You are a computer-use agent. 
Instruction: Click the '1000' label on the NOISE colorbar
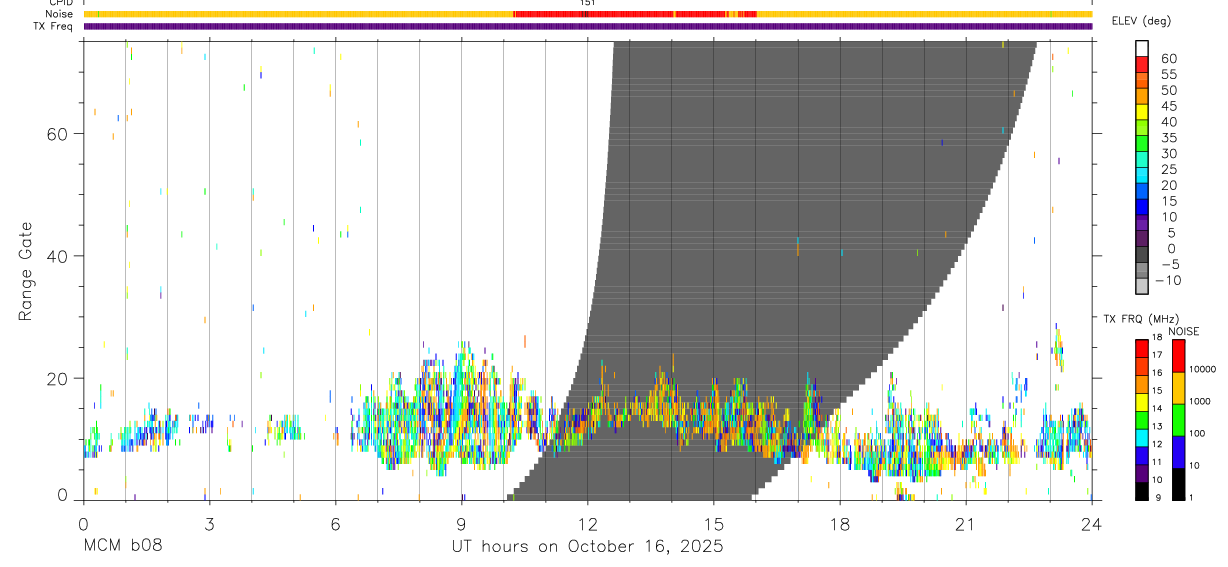point(1200,401)
